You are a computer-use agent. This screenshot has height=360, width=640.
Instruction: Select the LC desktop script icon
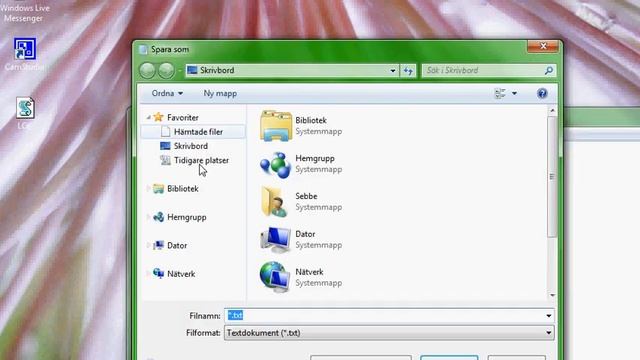click(x=25, y=108)
